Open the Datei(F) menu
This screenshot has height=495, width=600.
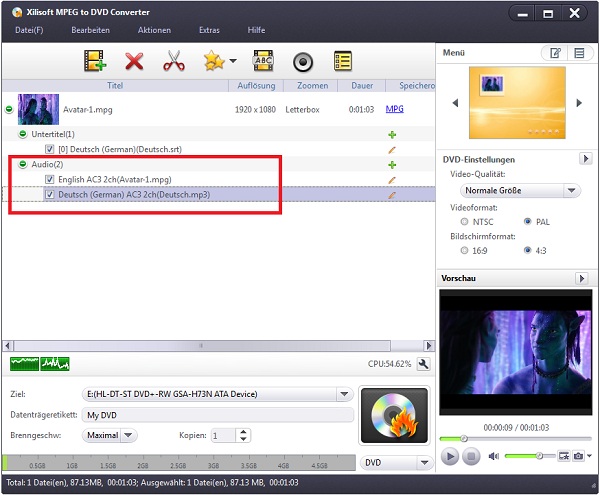tap(29, 30)
